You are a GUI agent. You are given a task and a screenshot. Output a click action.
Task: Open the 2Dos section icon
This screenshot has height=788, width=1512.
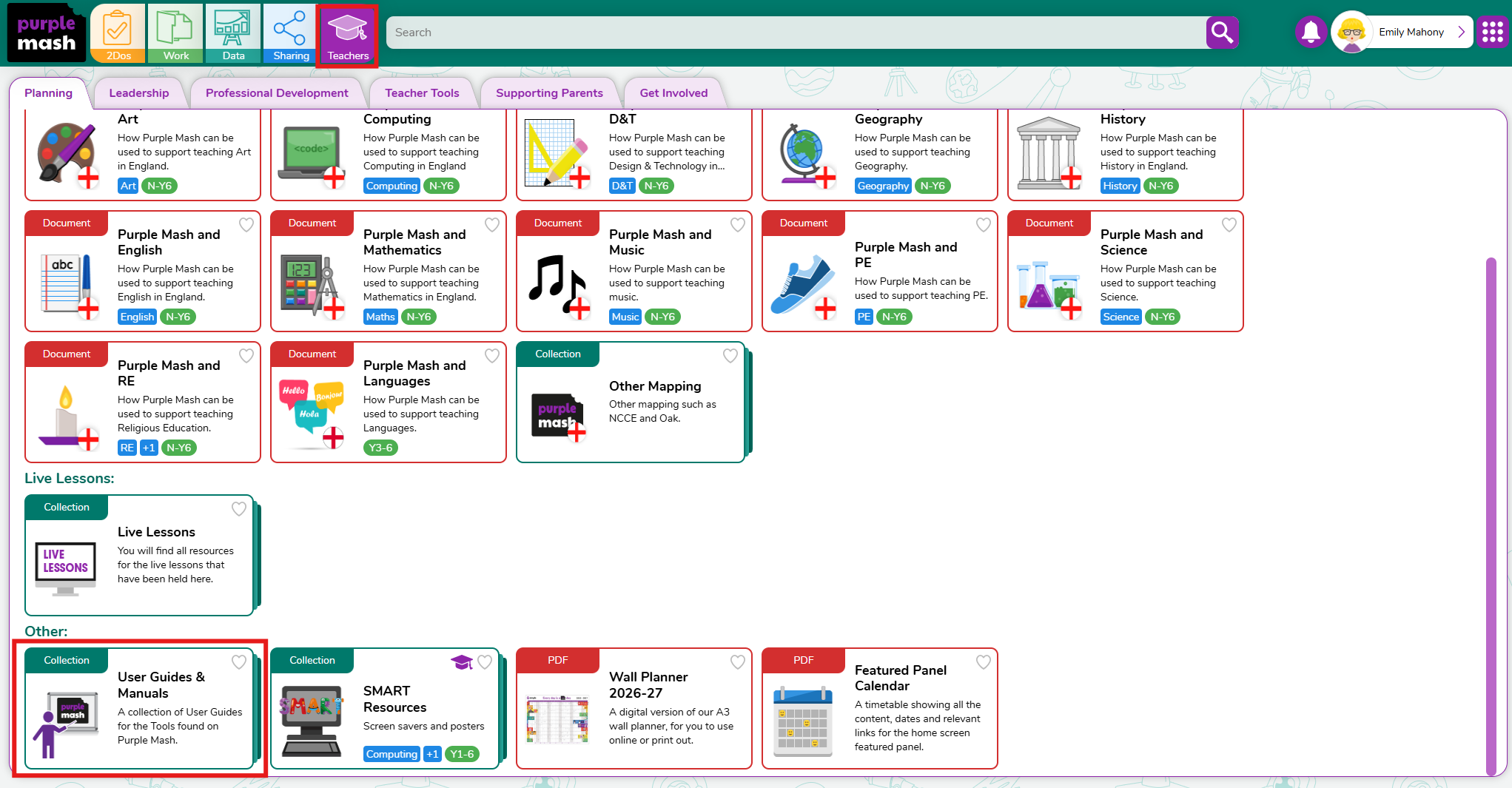(x=118, y=33)
